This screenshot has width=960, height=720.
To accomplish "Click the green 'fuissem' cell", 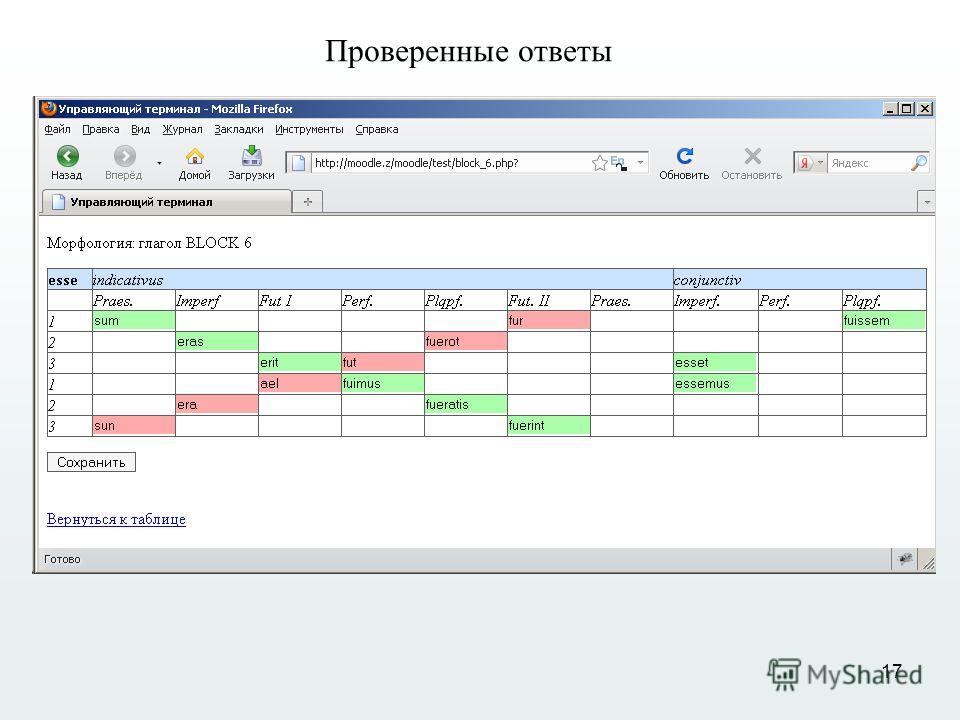I will pos(884,321).
